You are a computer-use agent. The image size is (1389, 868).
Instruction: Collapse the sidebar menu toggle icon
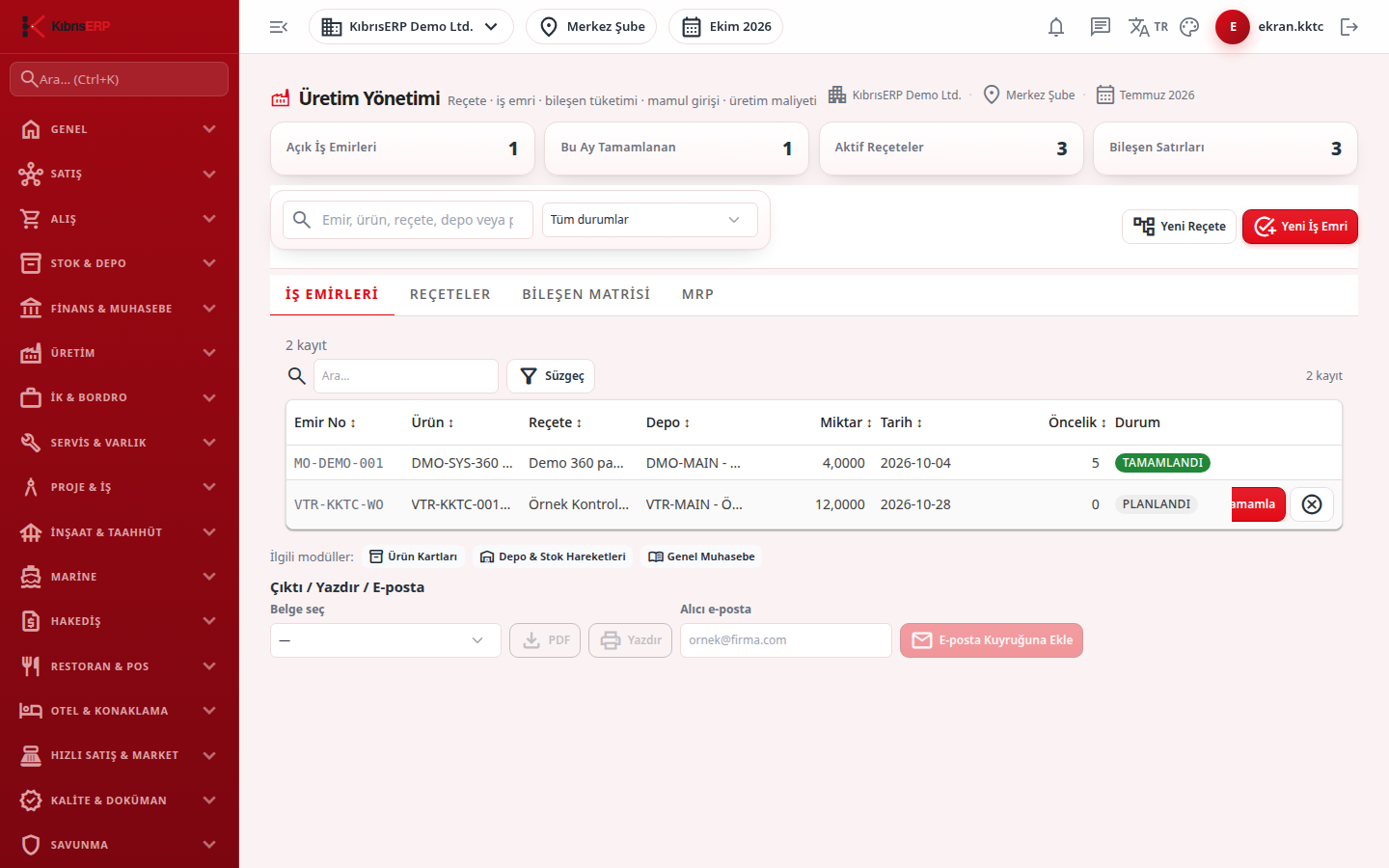click(x=279, y=27)
